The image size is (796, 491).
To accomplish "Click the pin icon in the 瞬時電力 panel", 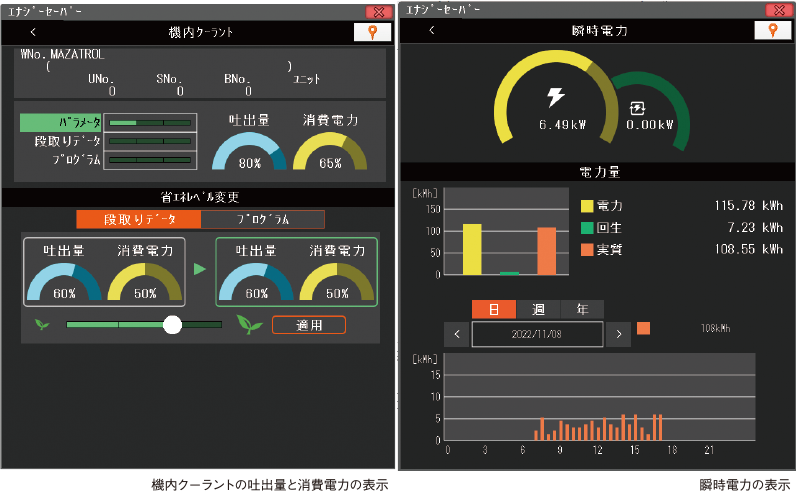I will point(772,30).
